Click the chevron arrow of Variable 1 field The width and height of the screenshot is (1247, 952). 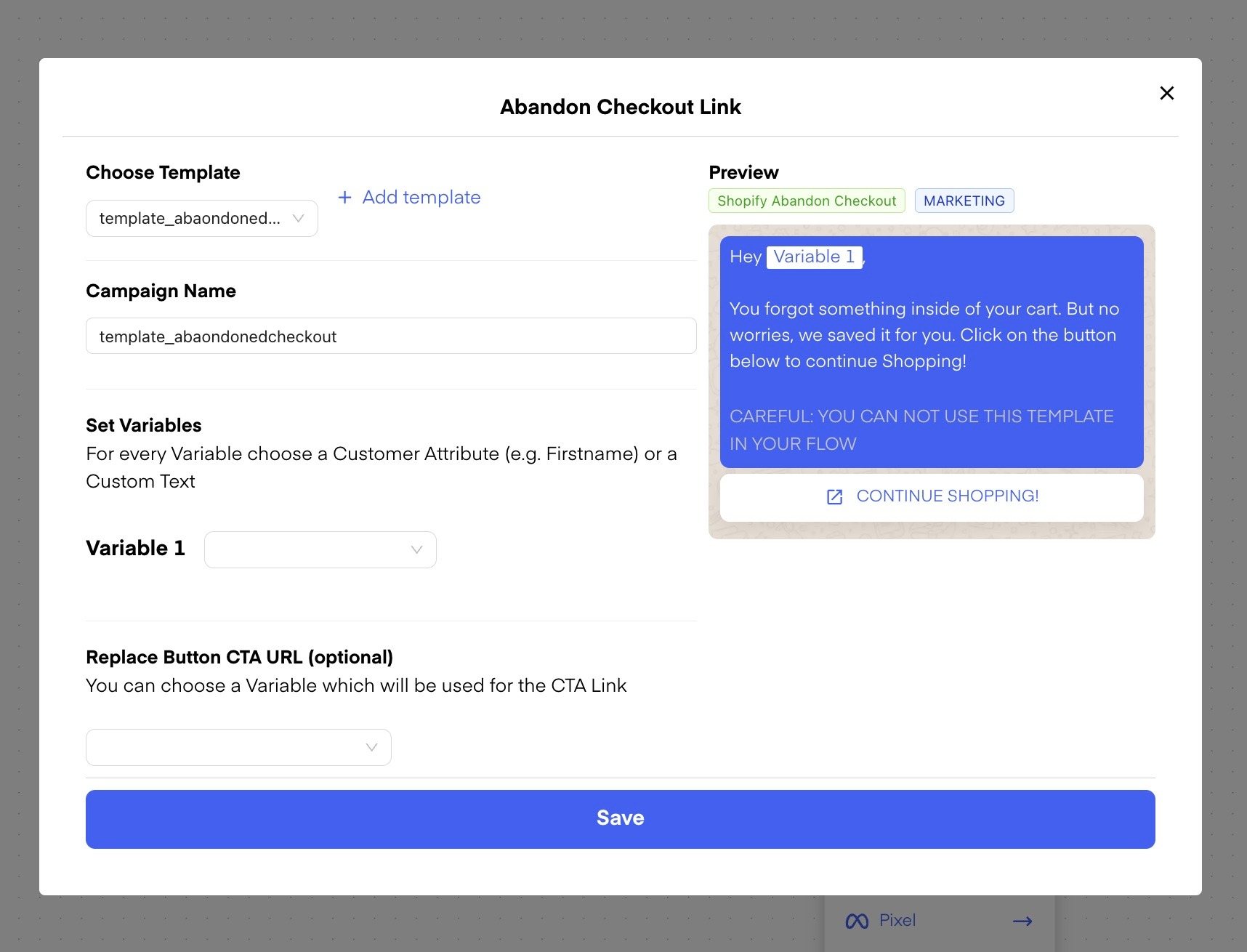(416, 550)
